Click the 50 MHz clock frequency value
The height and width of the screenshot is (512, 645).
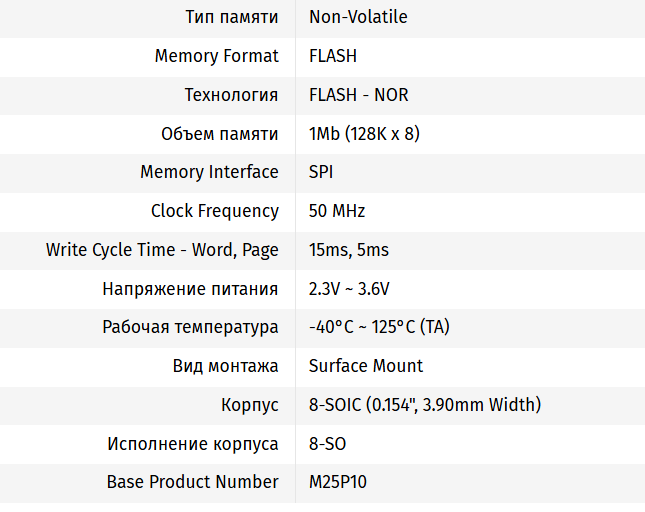(337, 211)
